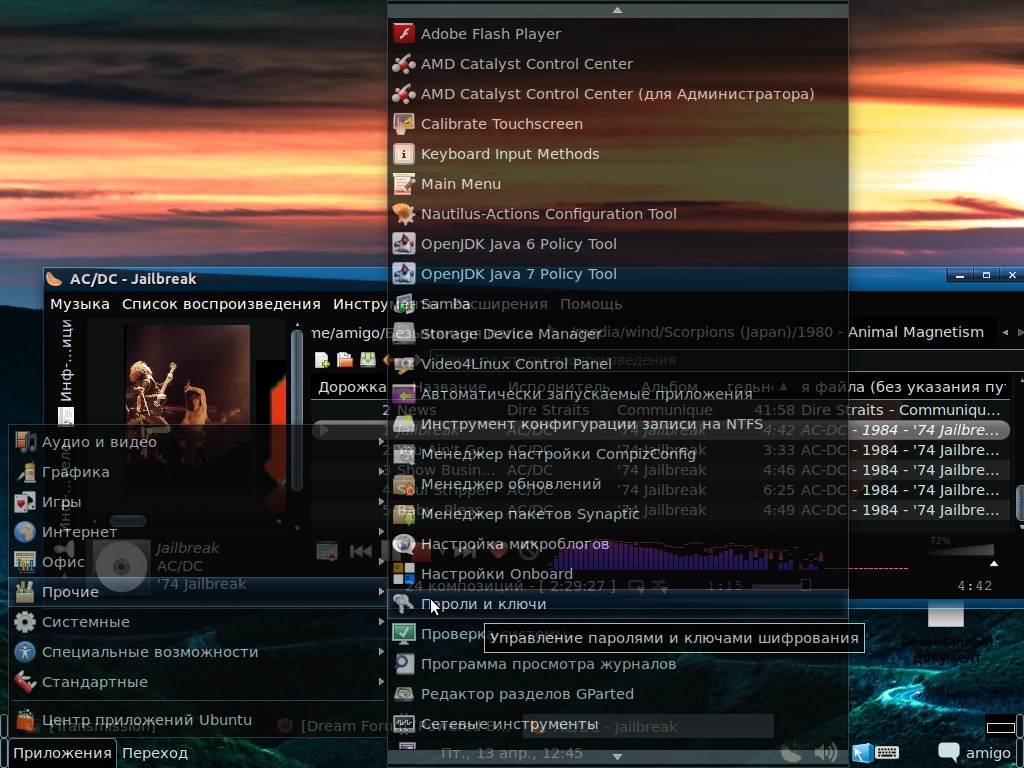1024x768 pixels.
Task: Open Adobe Flash Player icon entry
Action: click(404, 33)
